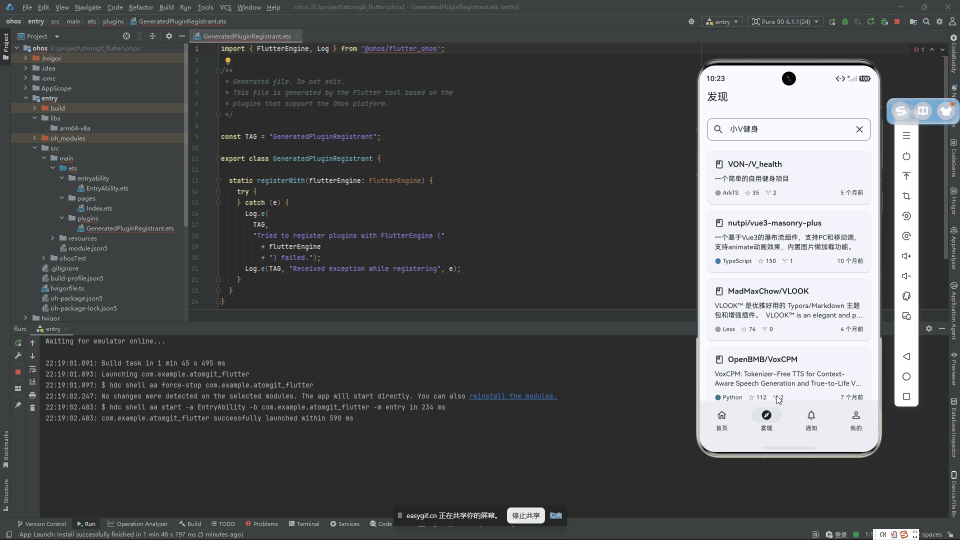Click the print console output icon
960x540 pixels.
pos(32,396)
